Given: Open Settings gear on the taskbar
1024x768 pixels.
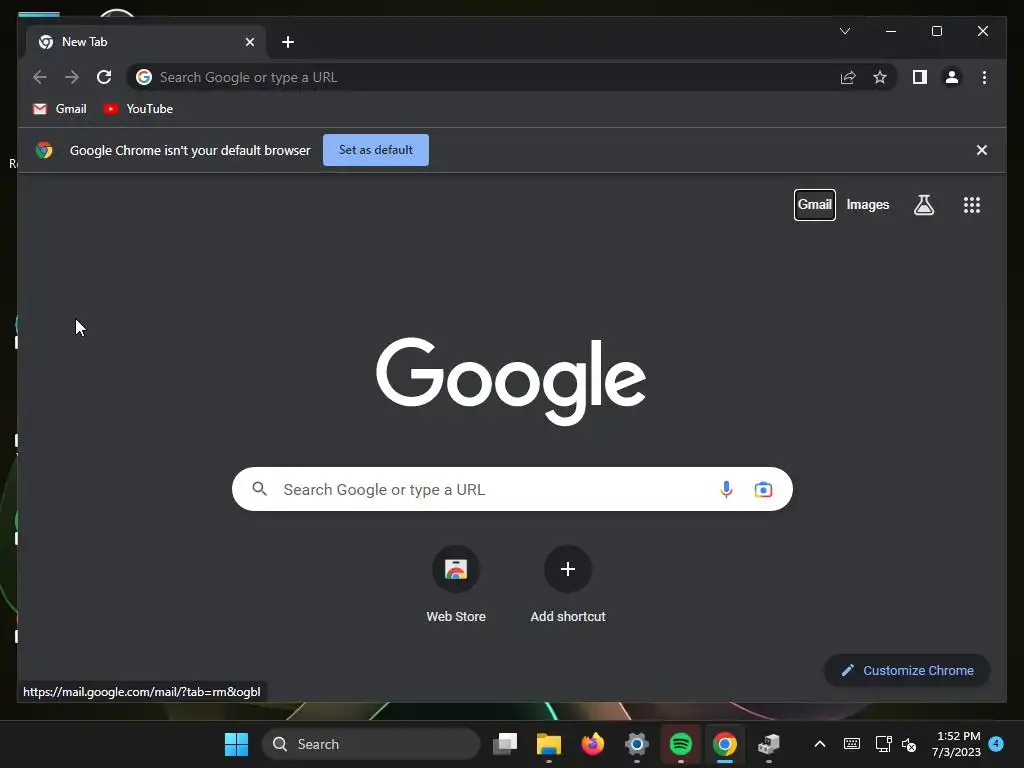Looking at the screenshot, I should coord(637,744).
